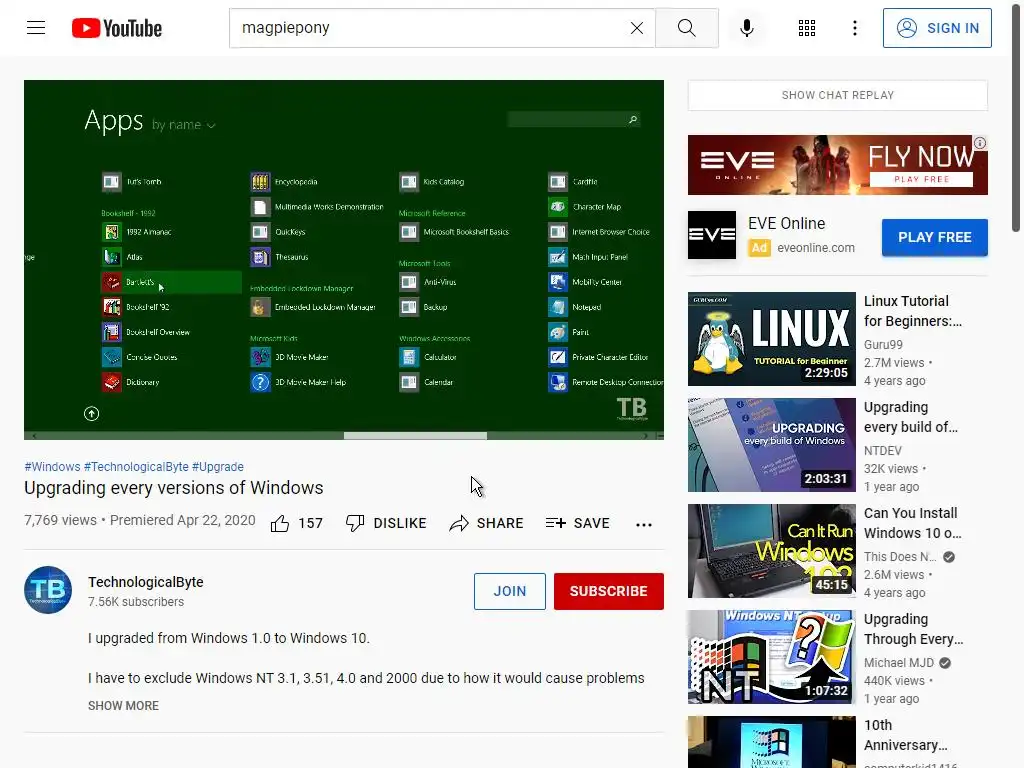Open the TechnologicalByte channel name link
The width and height of the screenshot is (1024, 768).
click(146, 582)
